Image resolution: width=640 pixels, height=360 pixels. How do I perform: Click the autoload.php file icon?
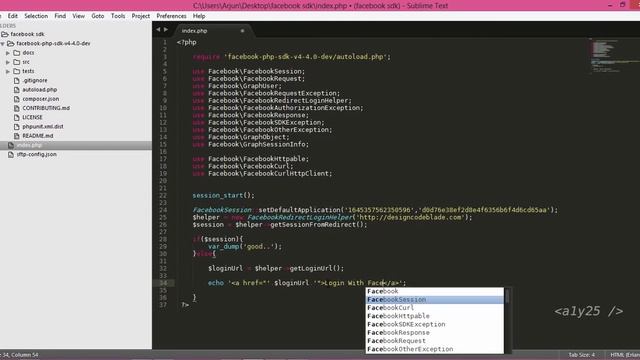[16, 90]
